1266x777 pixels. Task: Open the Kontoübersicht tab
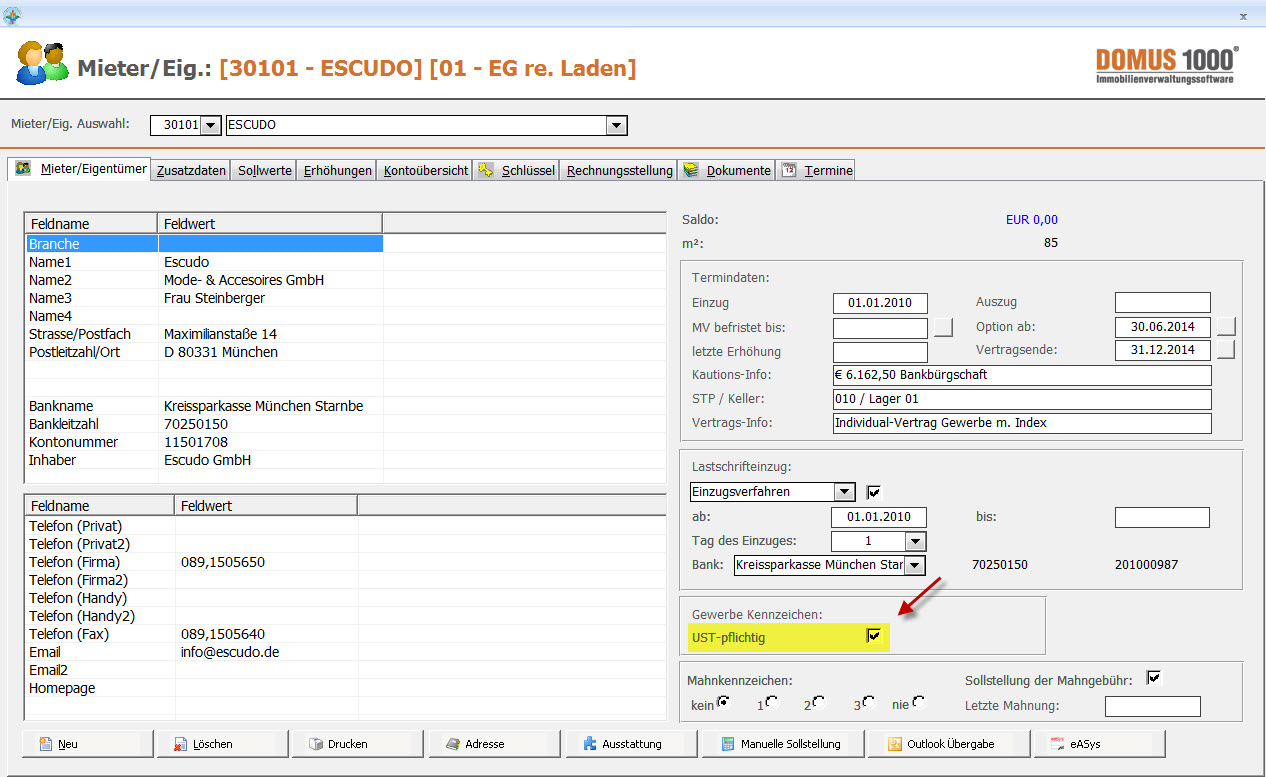tap(426, 171)
